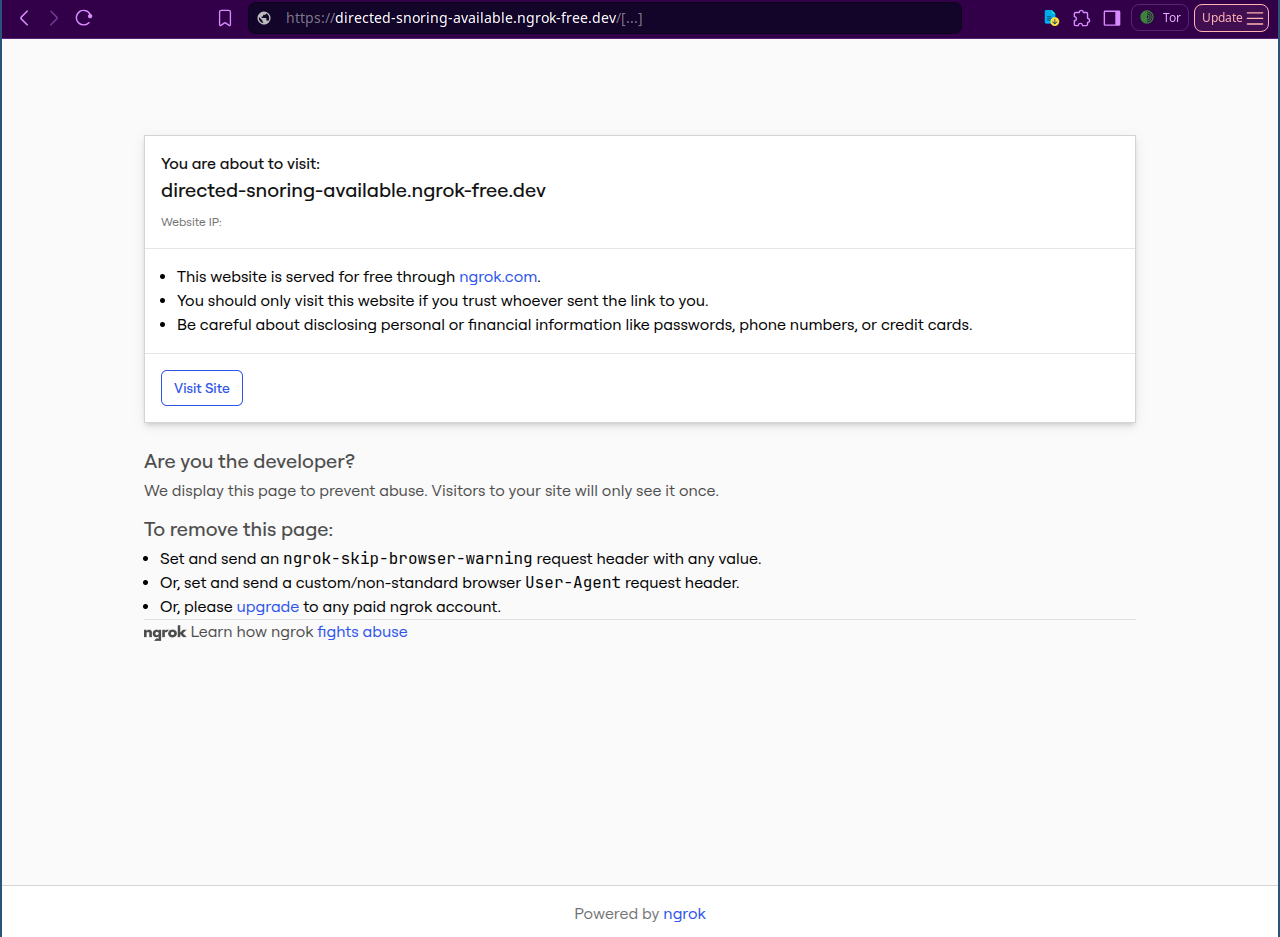Image resolution: width=1280 pixels, height=937 pixels.
Task: Toggle the browser sidebar panel
Action: pyautogui.click(x=1111, y=18)
